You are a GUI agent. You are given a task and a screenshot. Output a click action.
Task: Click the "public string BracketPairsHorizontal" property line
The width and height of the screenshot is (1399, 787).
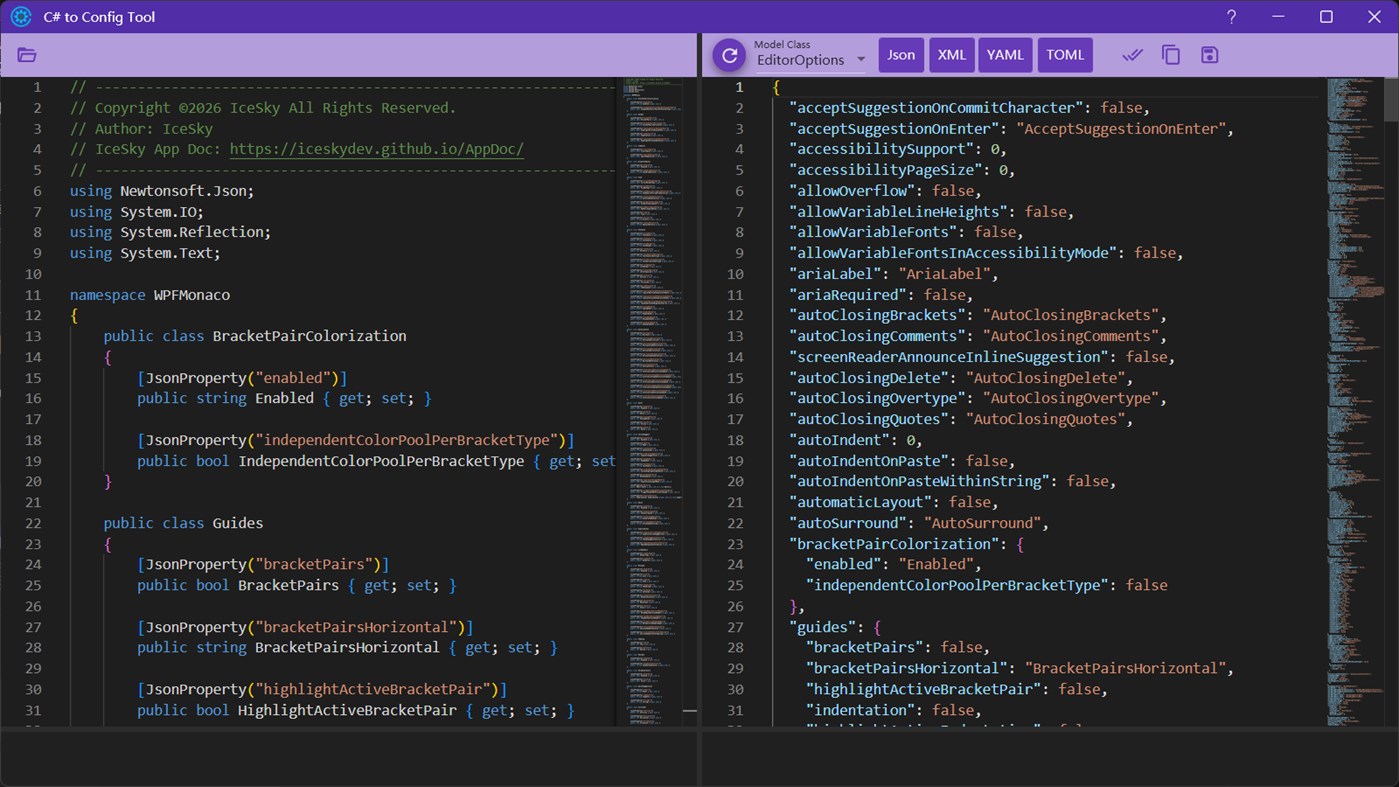click(x=347, y=647)
